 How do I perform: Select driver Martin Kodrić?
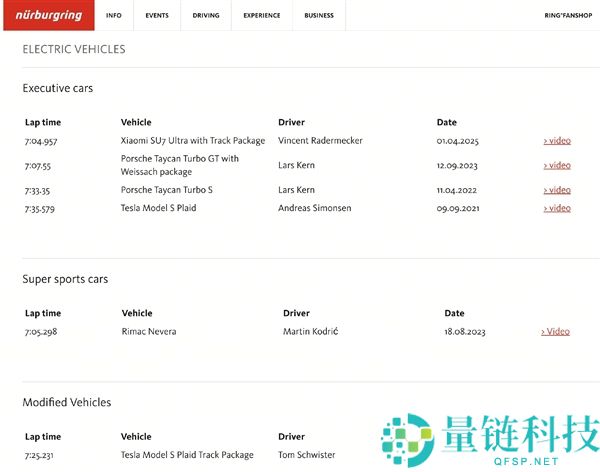(311, 332)
